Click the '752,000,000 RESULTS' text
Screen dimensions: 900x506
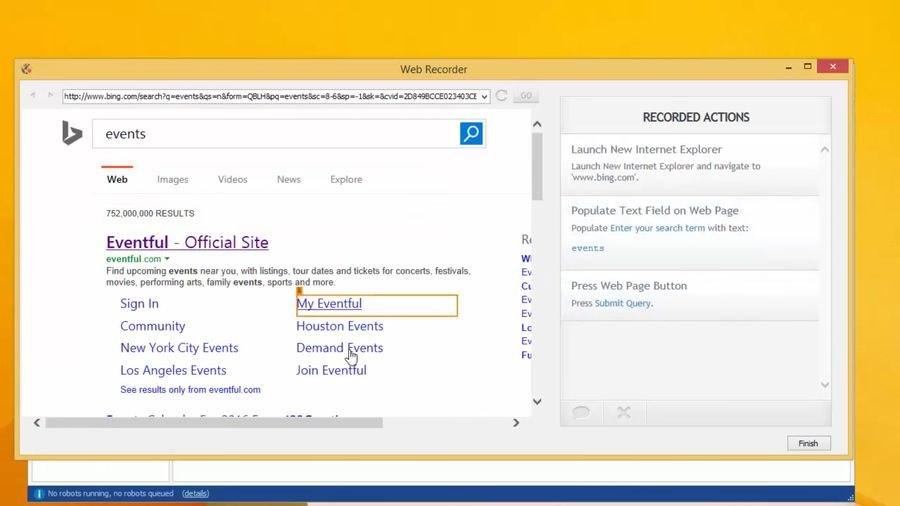(x=150, y=213)
